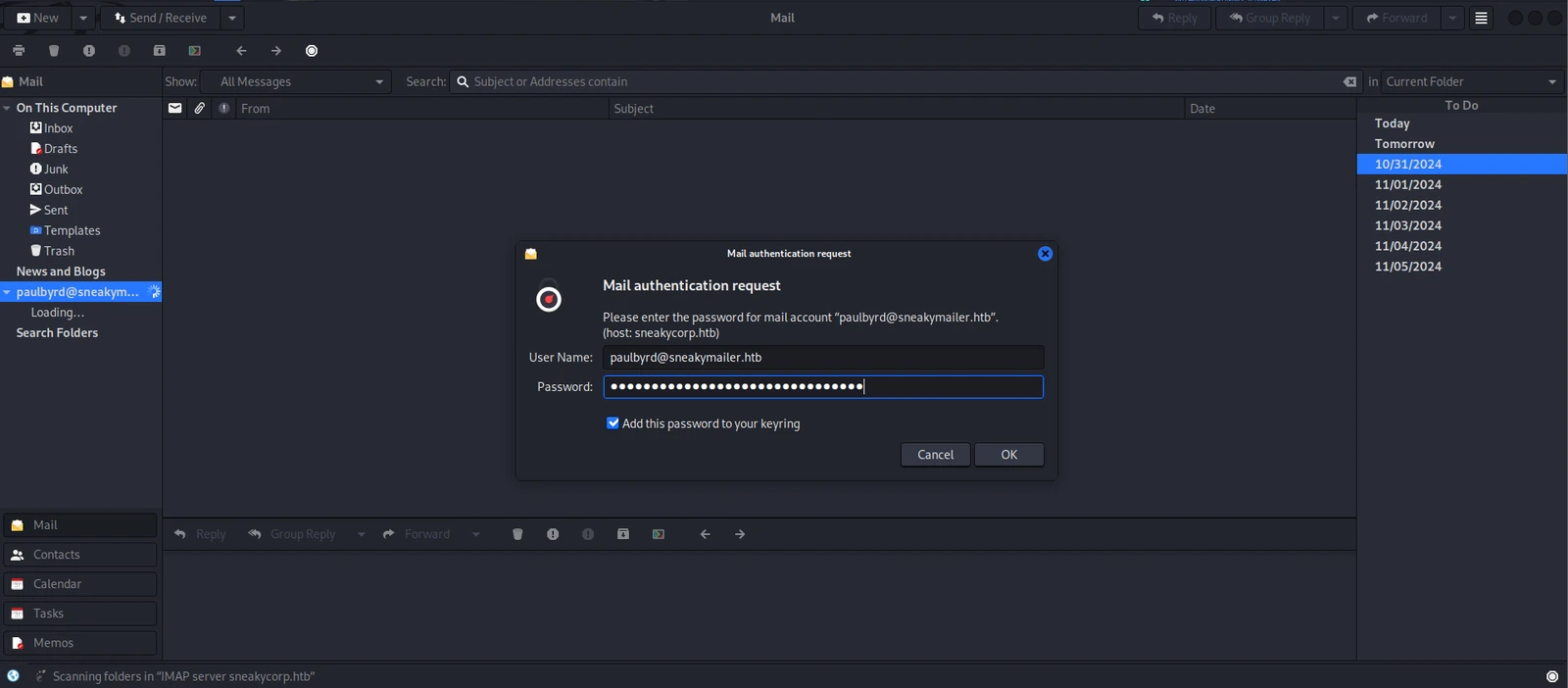Select the Drafts folder
This screenshot has height=688, width=1568.
click(54, 149)
